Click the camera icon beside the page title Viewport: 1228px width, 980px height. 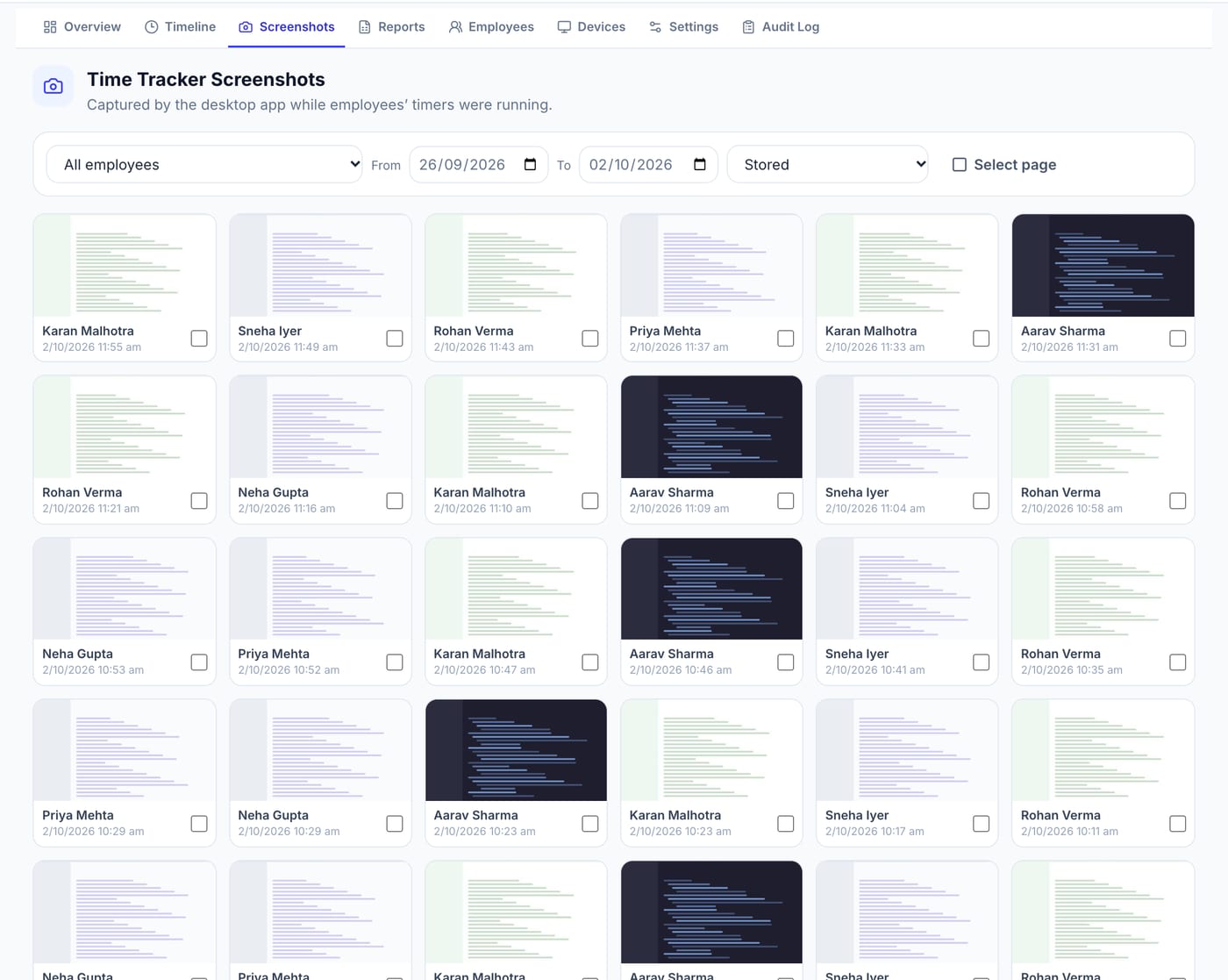[x=54, y=86]
